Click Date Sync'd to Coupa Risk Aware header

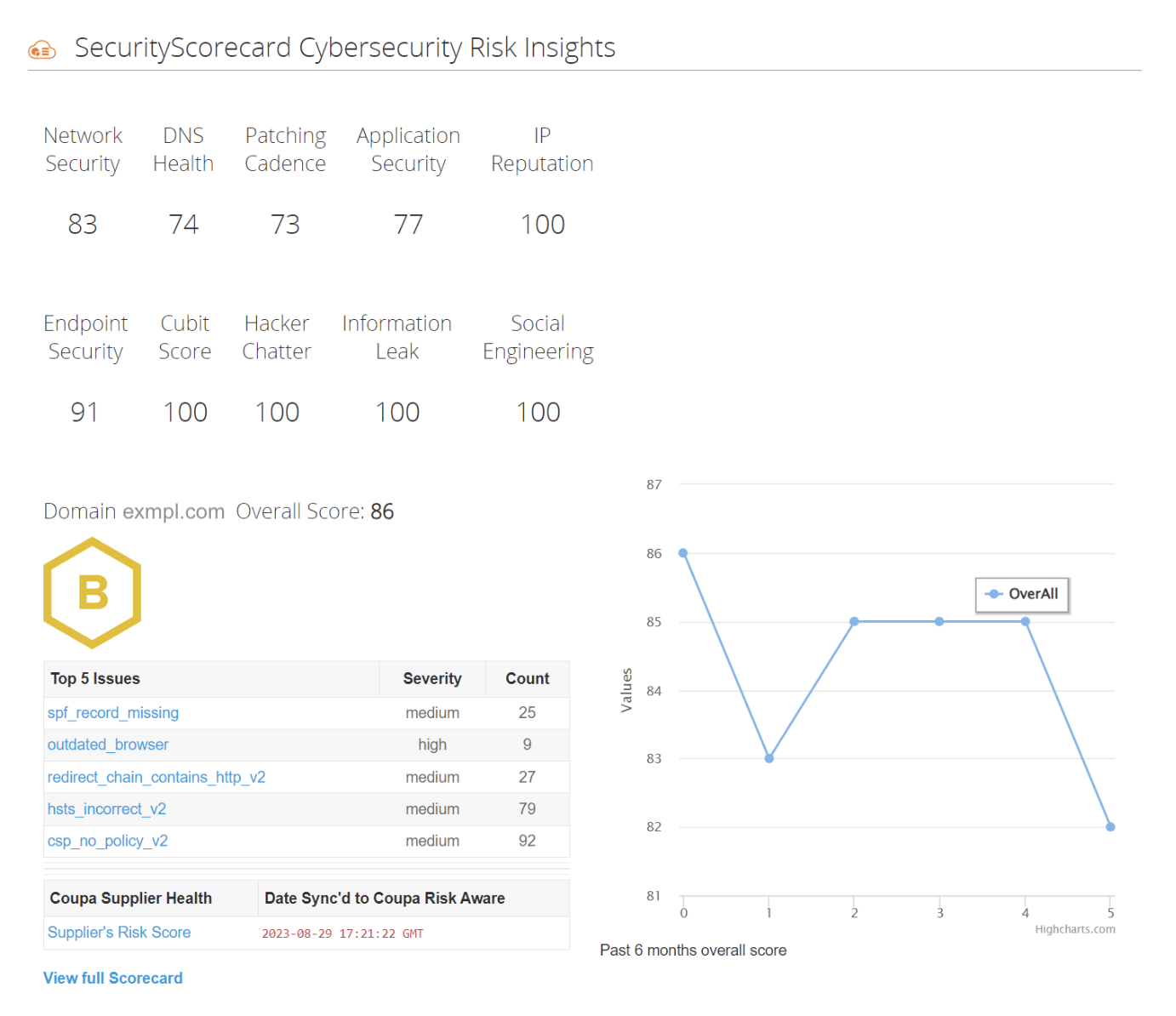tap(385, 899)
